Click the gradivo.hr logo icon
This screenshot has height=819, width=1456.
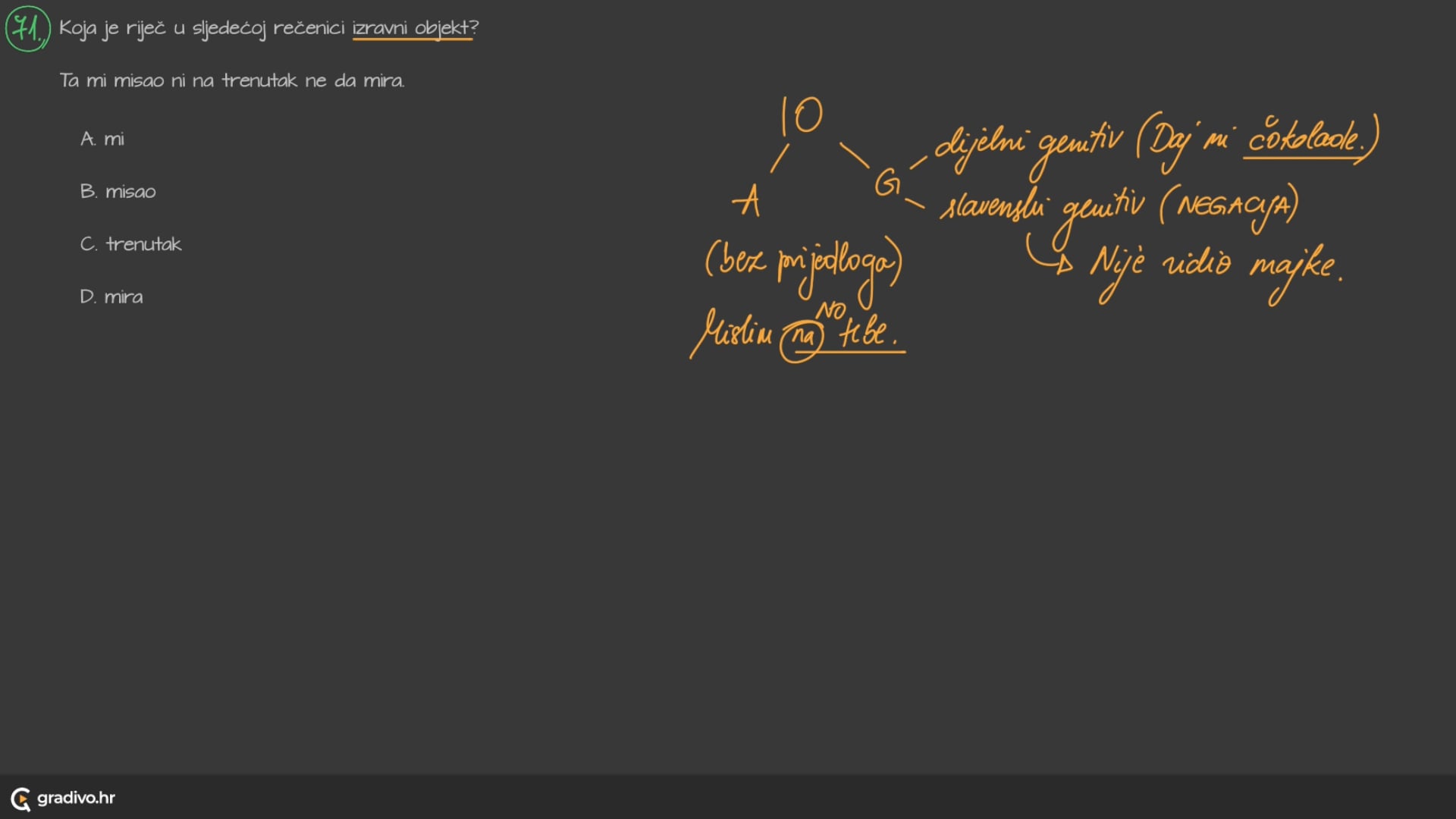tap(20, 799)
